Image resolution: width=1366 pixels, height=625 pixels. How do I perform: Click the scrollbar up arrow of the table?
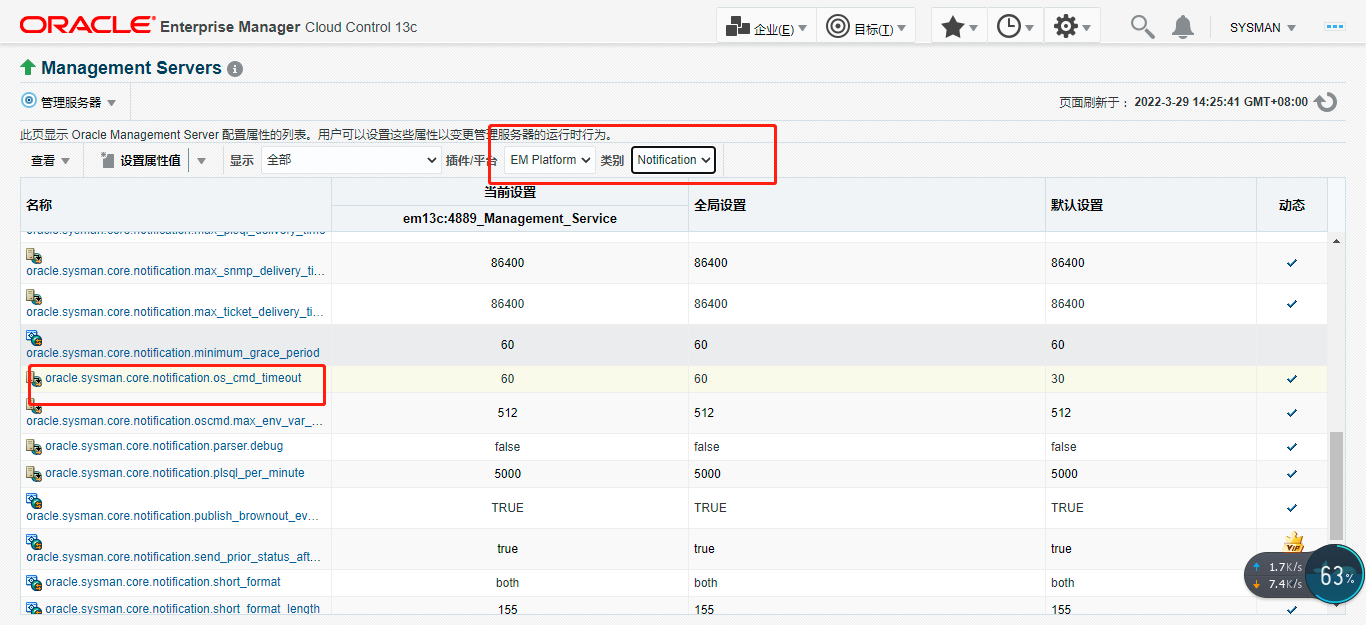point(1336,241)
